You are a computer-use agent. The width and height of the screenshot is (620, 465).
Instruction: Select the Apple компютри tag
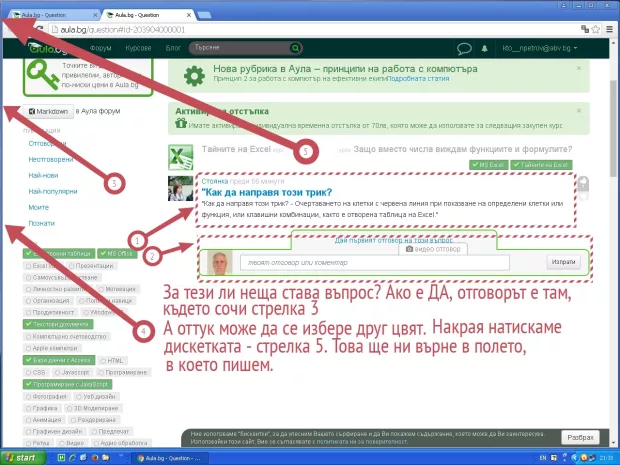51,348
